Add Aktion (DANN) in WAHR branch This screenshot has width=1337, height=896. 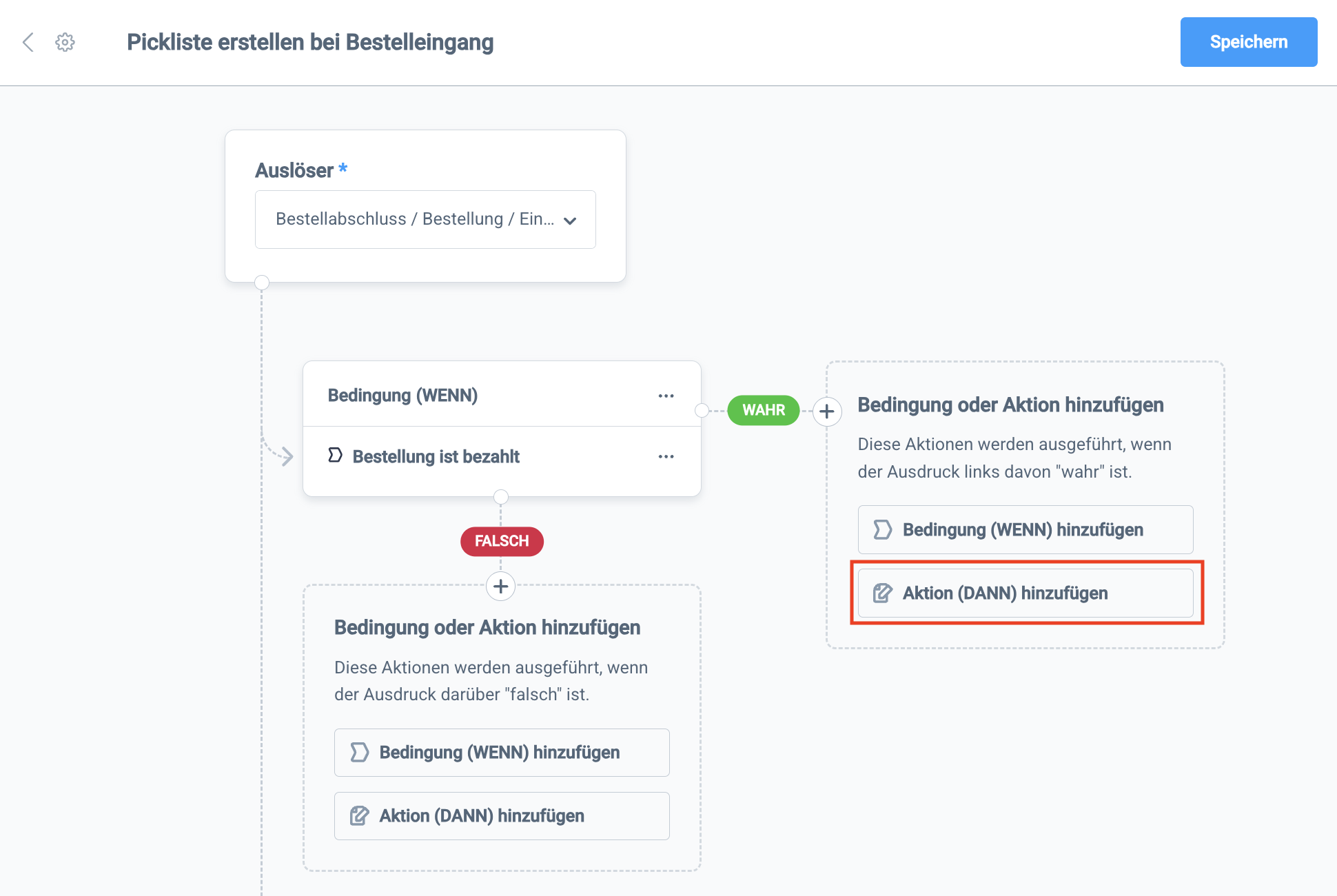1025,593
